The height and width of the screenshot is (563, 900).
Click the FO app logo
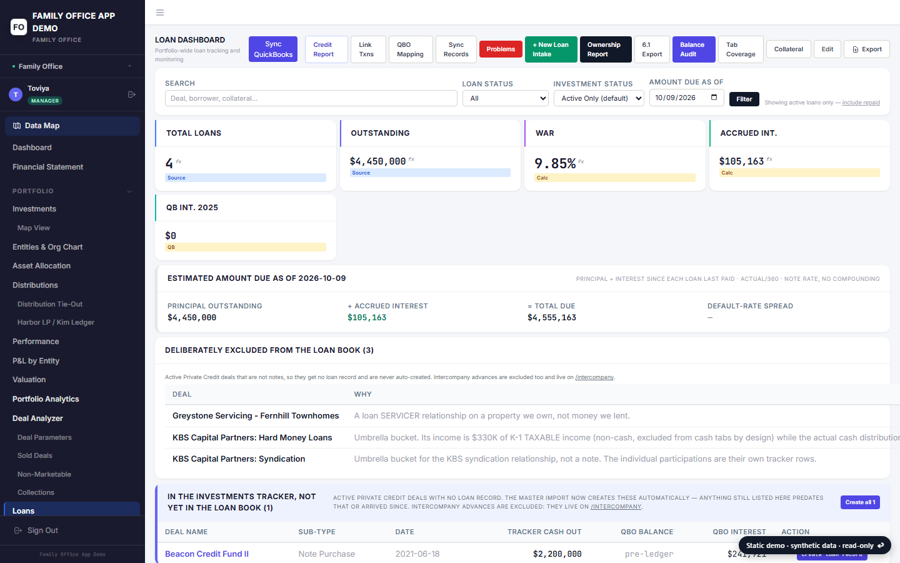[x=18, y=27]
